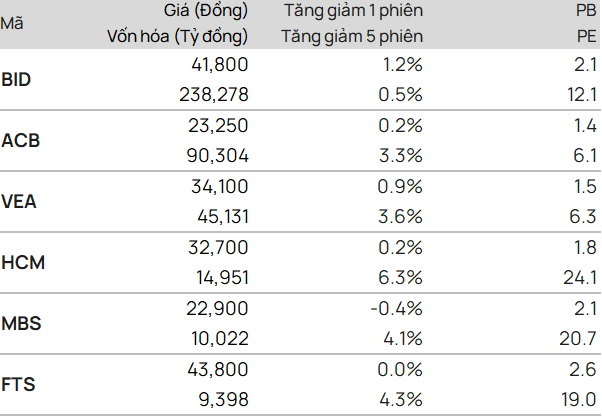Click BID market cap 238,278
The height and width of the screenshot is (420, 602).
214,95
